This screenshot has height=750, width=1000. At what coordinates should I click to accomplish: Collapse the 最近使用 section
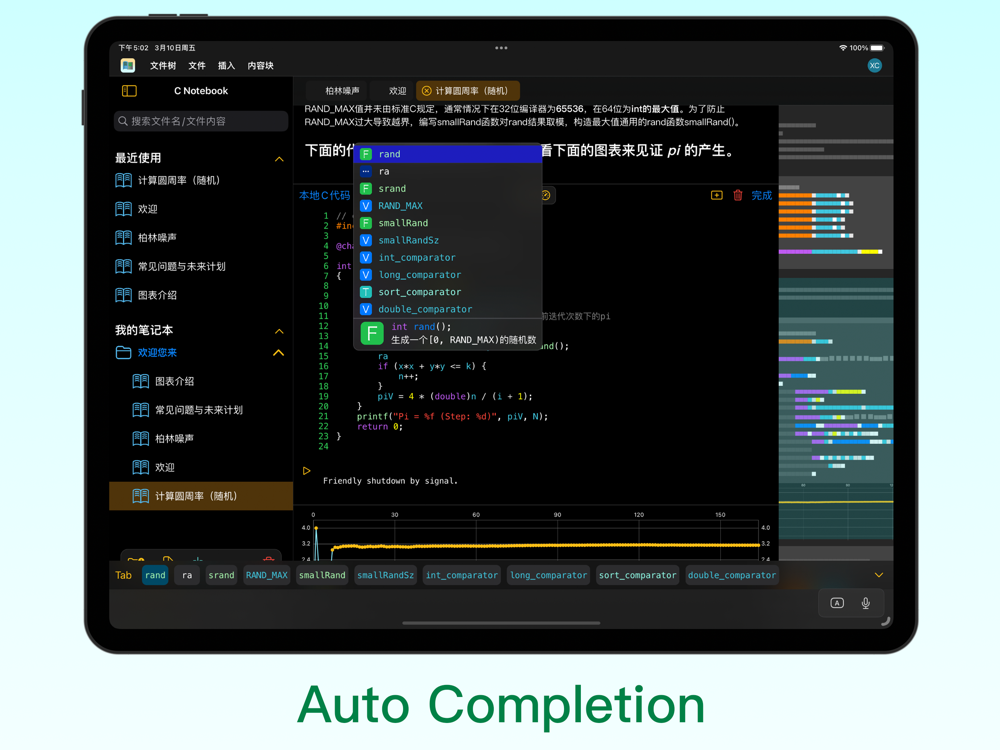279,159
